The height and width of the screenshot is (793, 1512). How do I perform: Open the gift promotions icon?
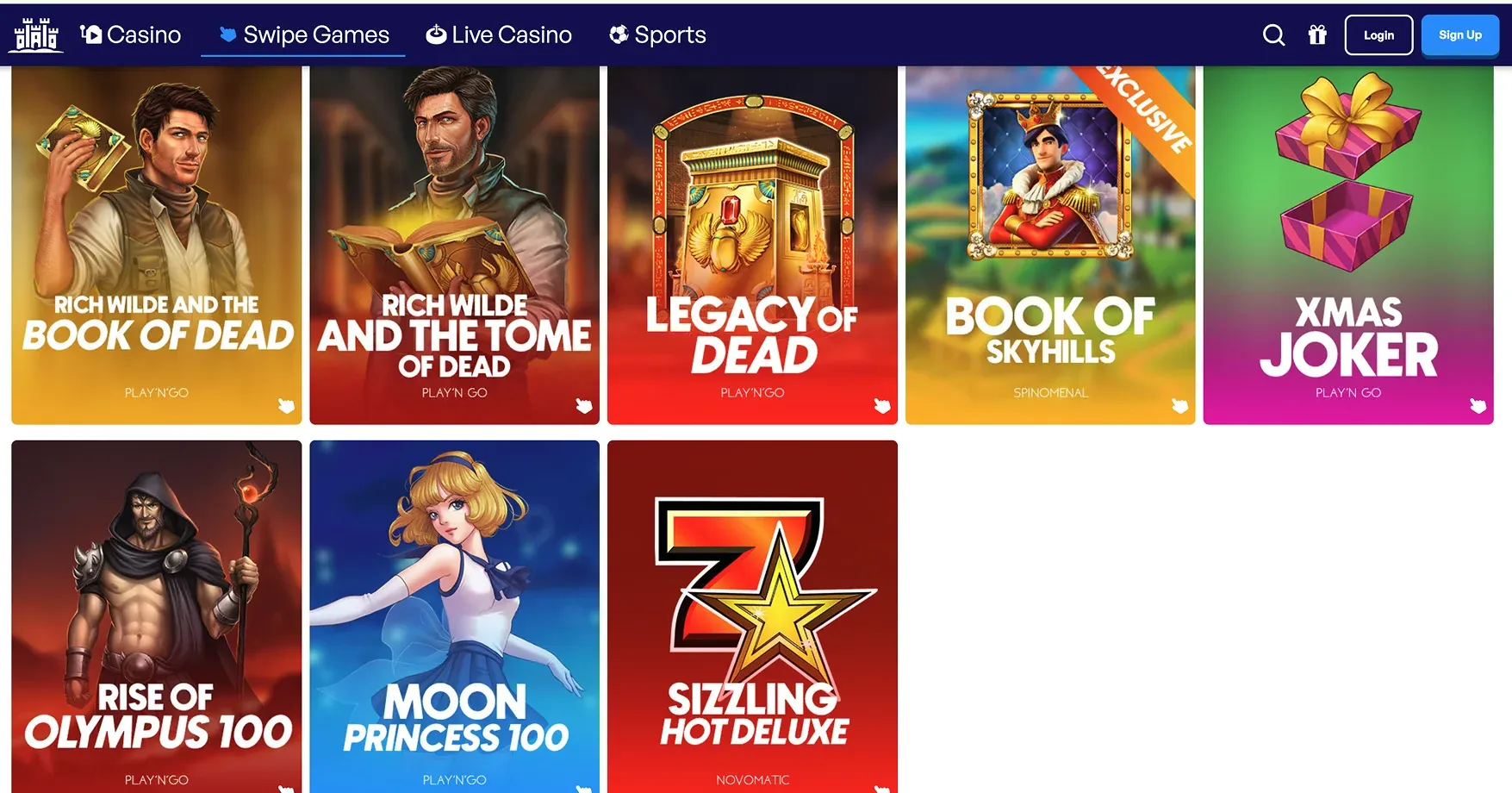coord(1317,35)
